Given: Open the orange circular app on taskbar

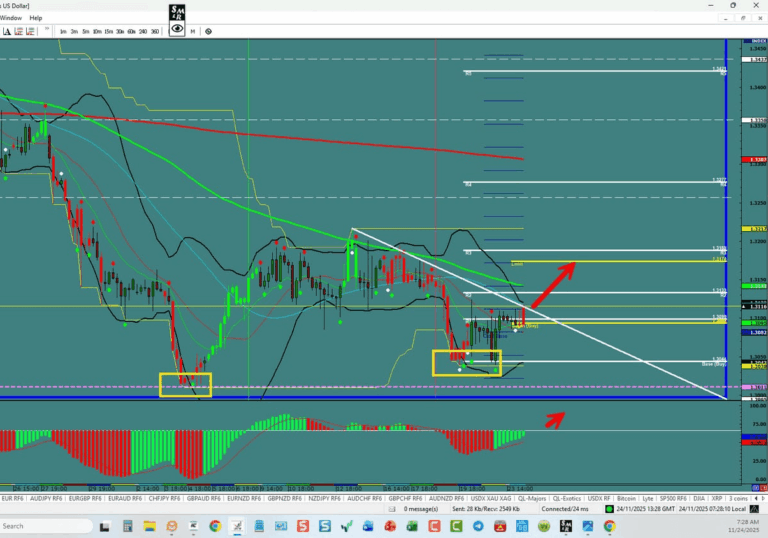Looking at the screenshot, I should (x=171, y=527).
